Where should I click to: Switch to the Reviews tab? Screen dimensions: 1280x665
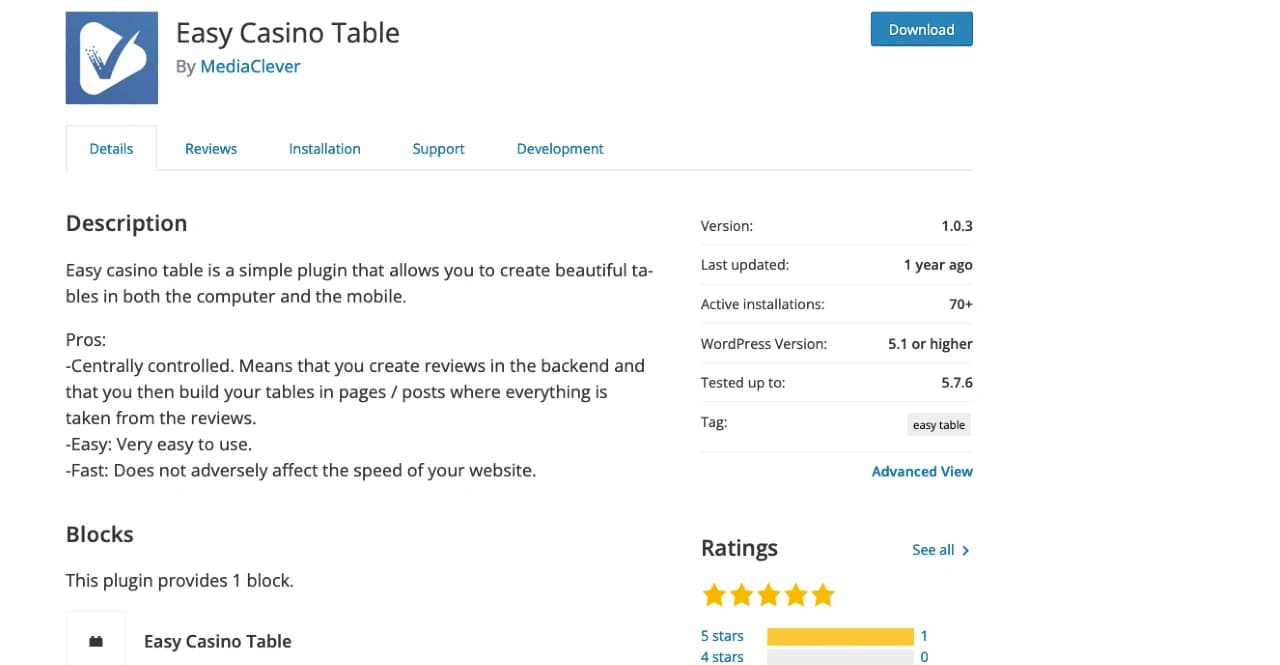[211, 149]
